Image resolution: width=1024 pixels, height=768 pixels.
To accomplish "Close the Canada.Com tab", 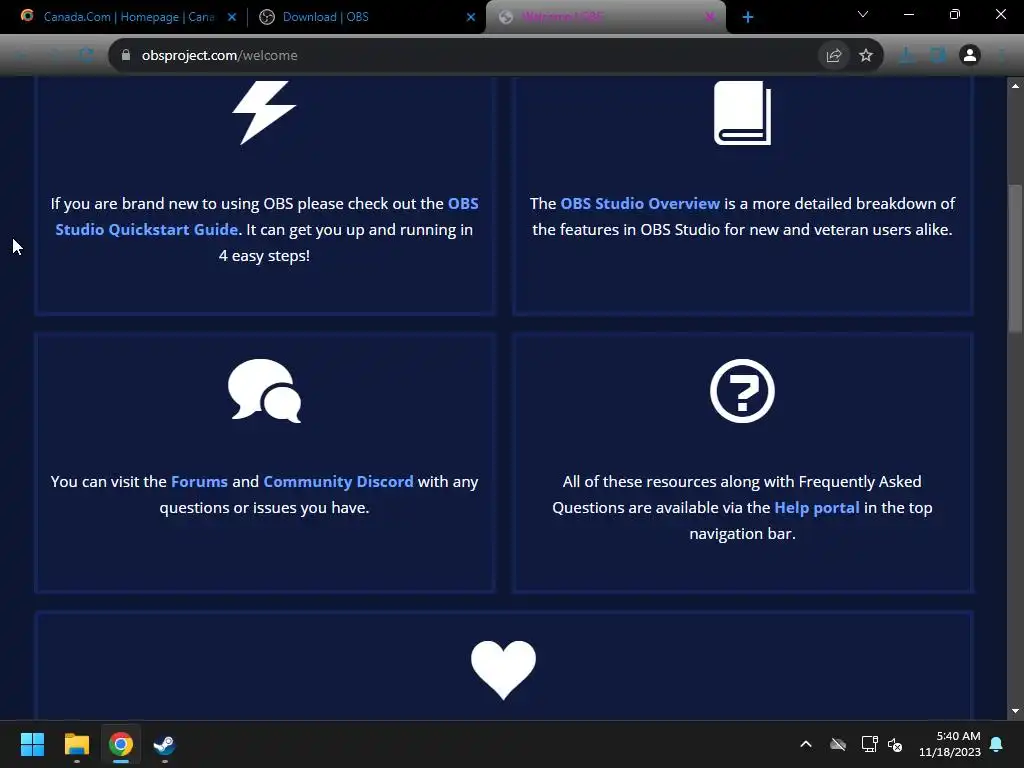I will point(232,17).
